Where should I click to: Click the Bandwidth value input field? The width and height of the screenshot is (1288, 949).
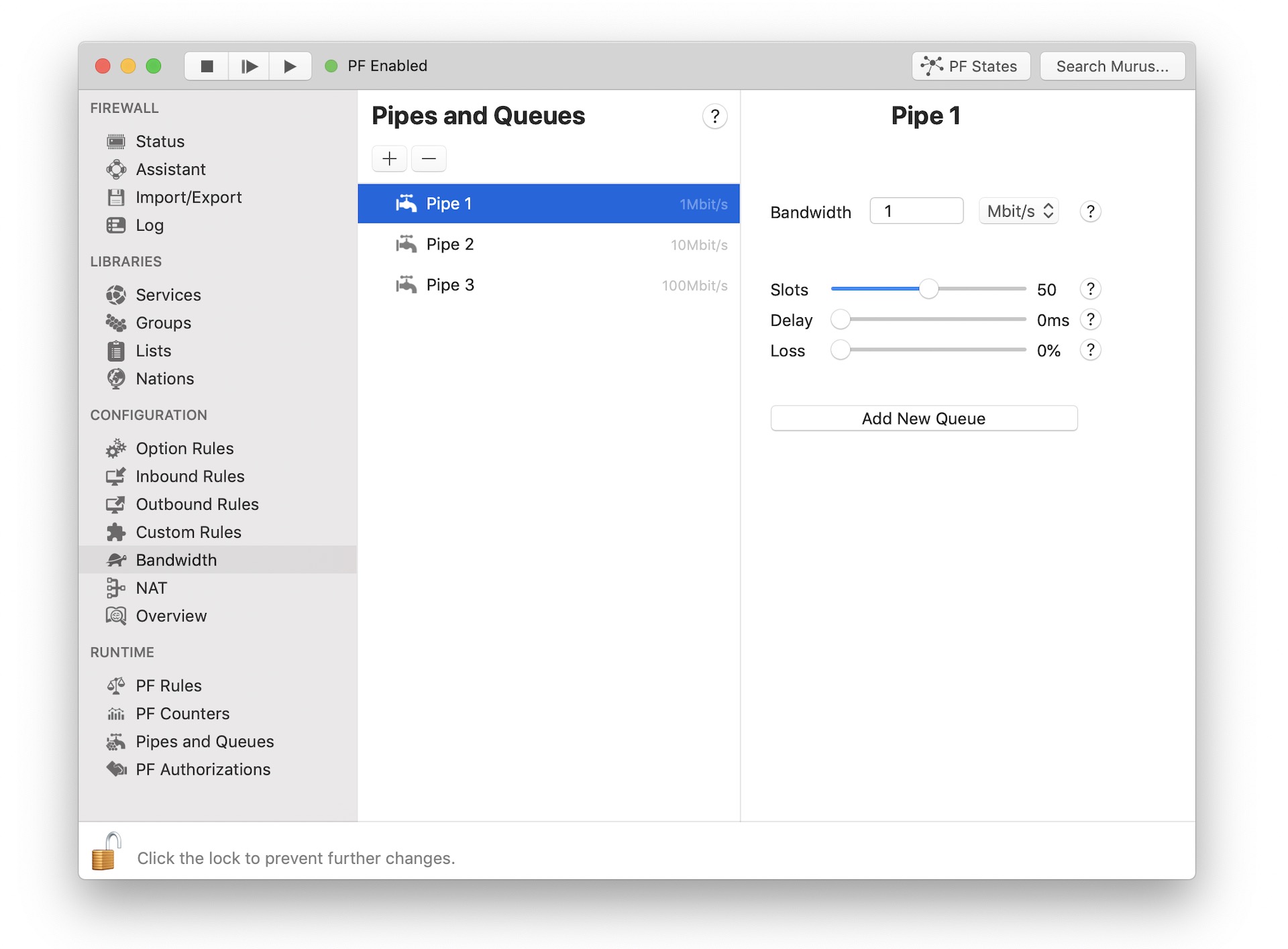point(916,211)
